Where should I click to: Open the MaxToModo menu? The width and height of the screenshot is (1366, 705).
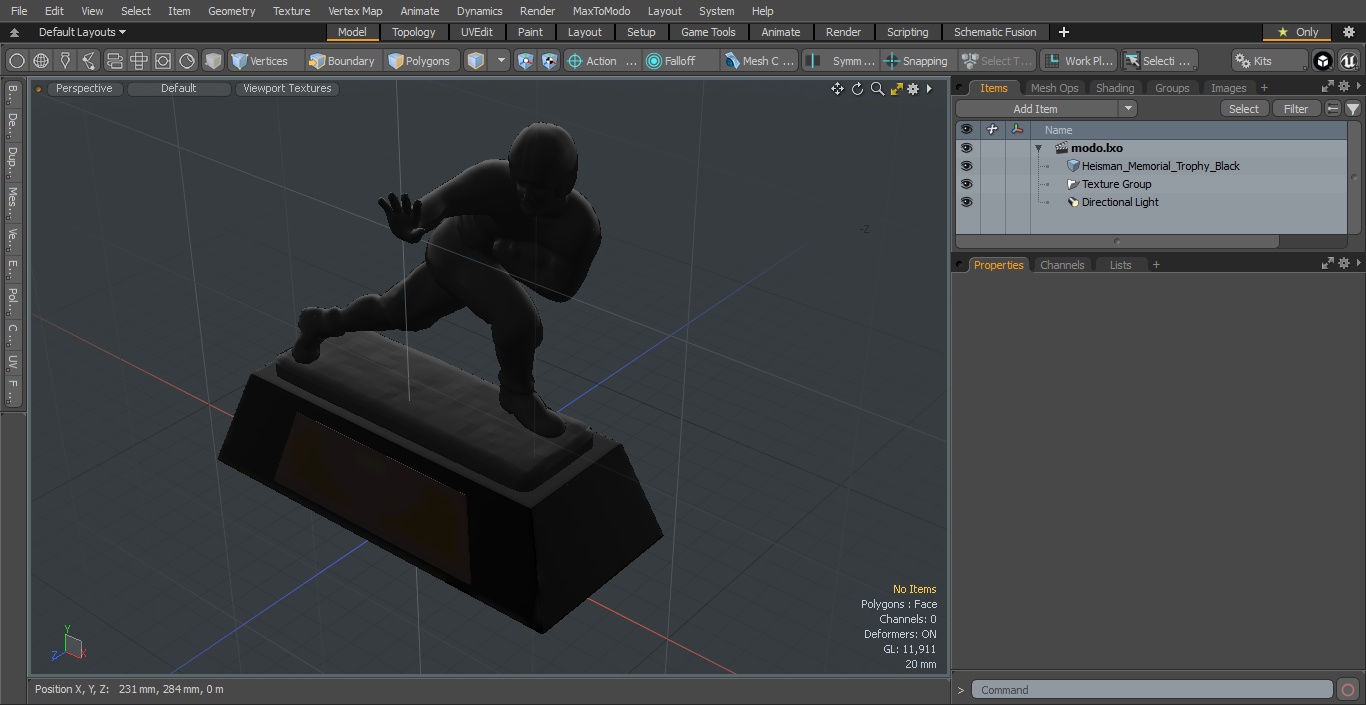click(x=601, y=11)
